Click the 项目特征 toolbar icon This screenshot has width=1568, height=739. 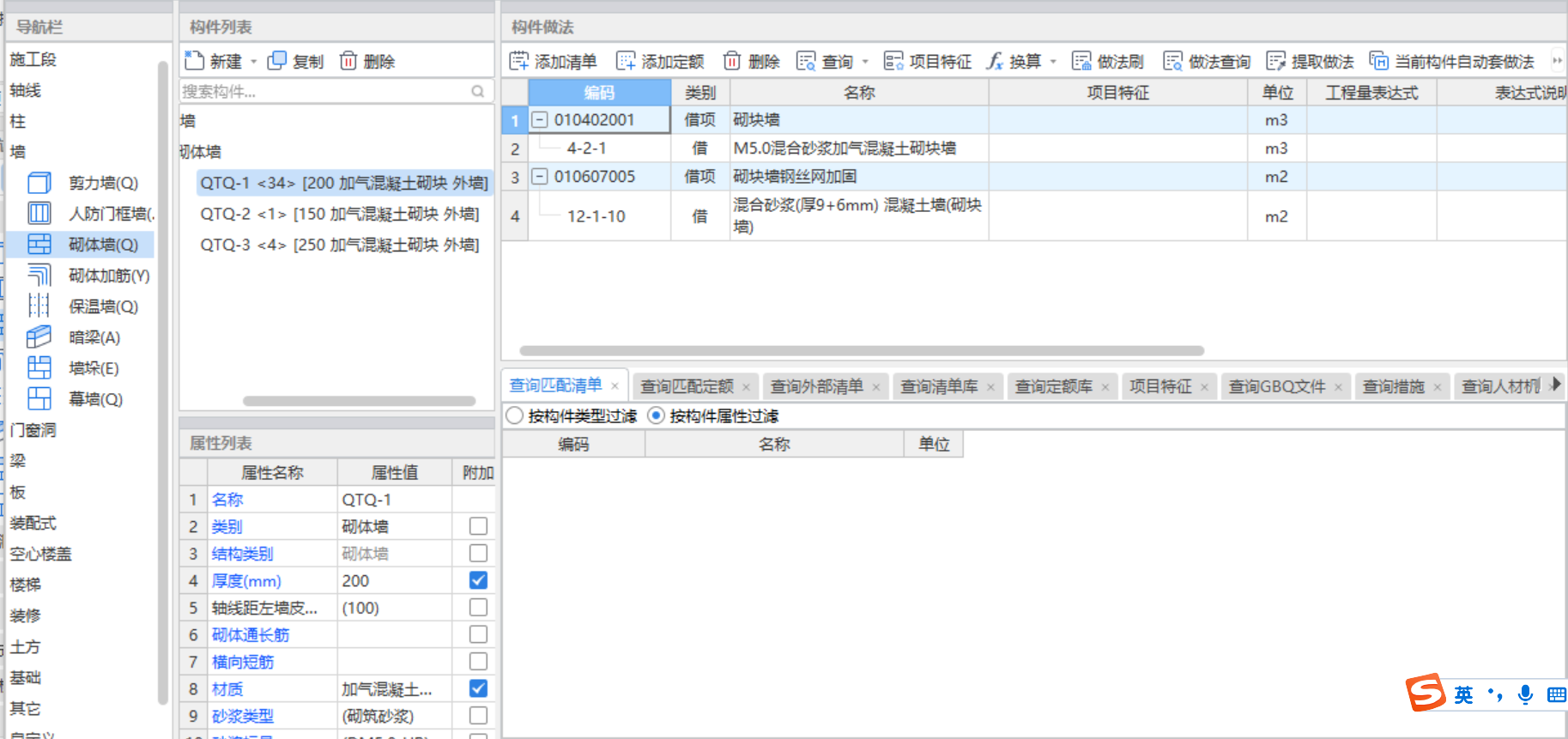coord(893,61)
